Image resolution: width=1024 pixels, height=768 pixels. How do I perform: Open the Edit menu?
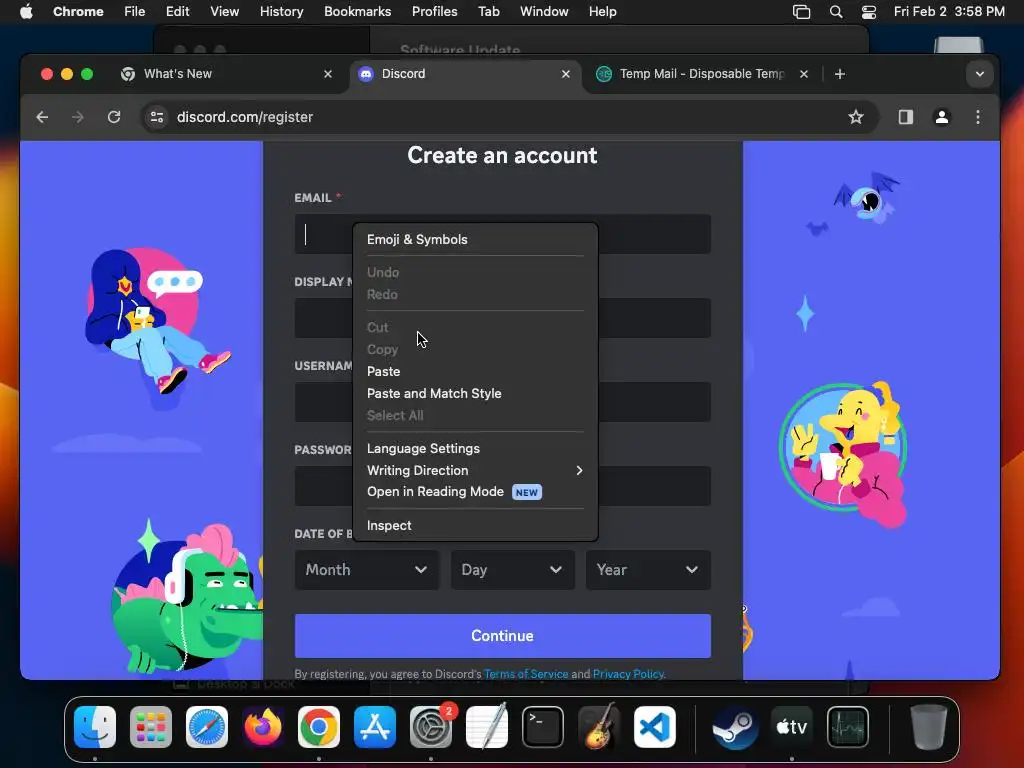click(x=177, y=12)
